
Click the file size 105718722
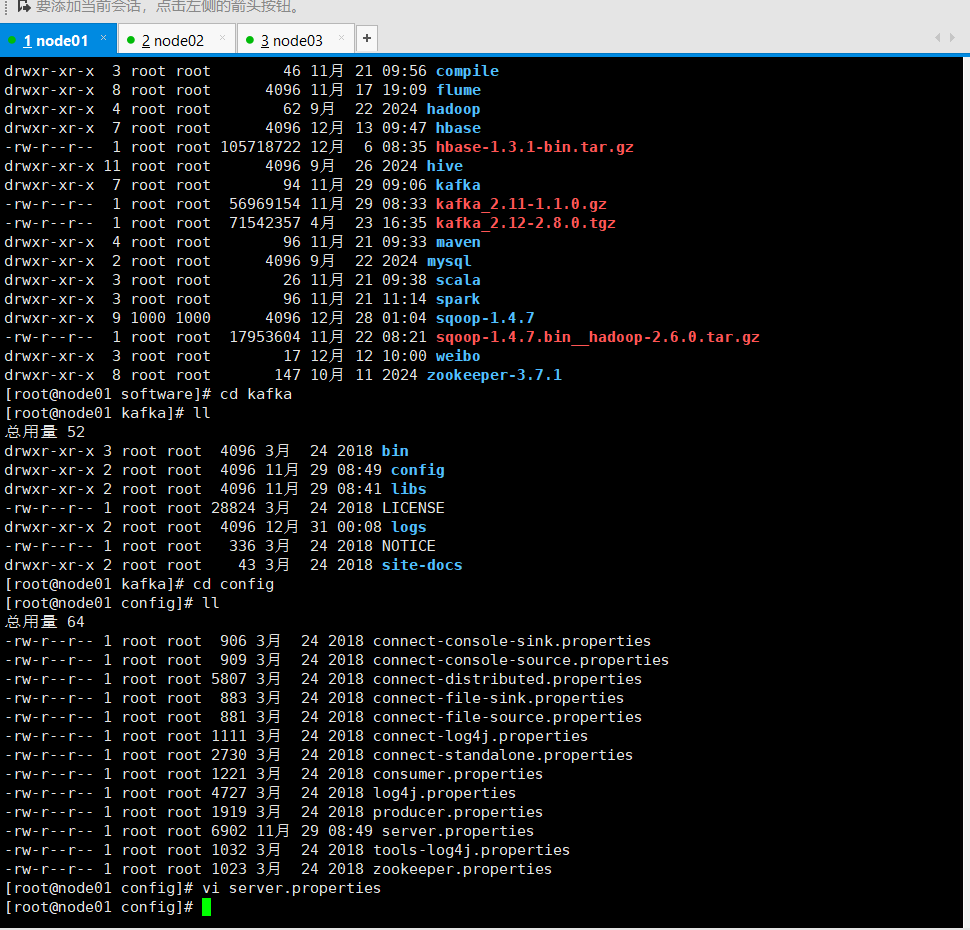[x=260, y=147]
